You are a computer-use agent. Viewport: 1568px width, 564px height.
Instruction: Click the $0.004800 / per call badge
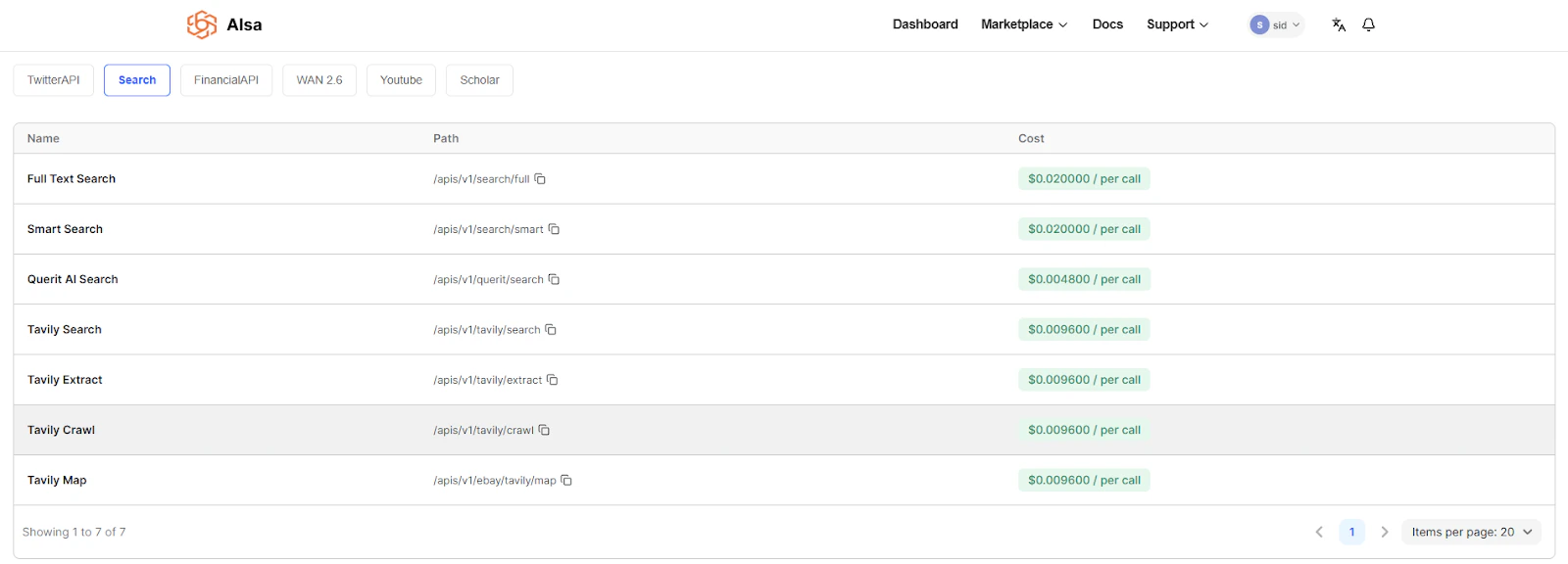1084,279
